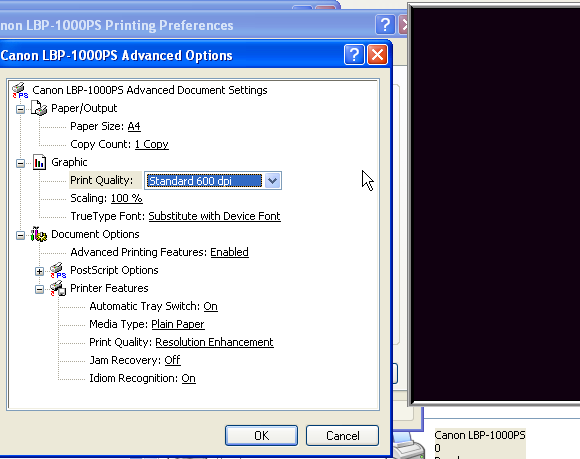Click the Canon LBP-1000PS printer icon in background
This screenshot has height=459, width=580.
(409, 446)
